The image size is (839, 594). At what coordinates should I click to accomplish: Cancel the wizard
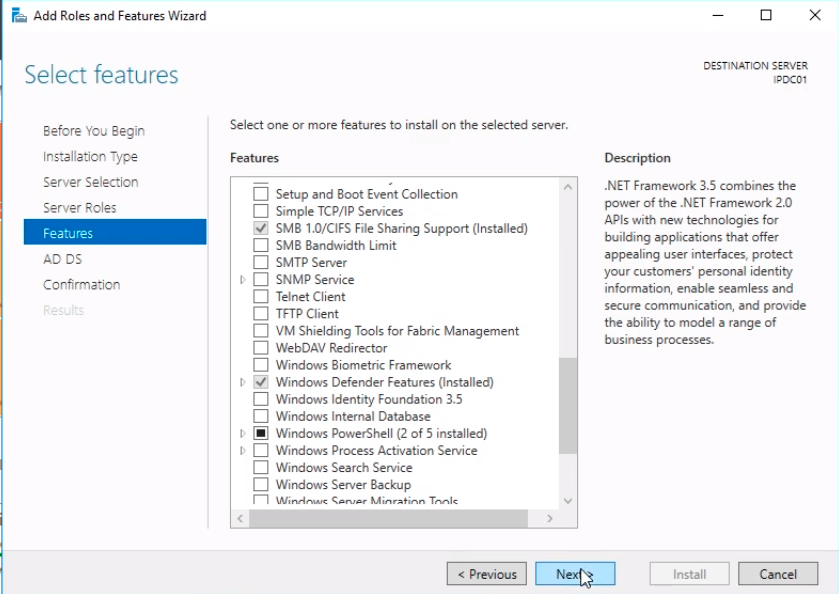[777, 574]
